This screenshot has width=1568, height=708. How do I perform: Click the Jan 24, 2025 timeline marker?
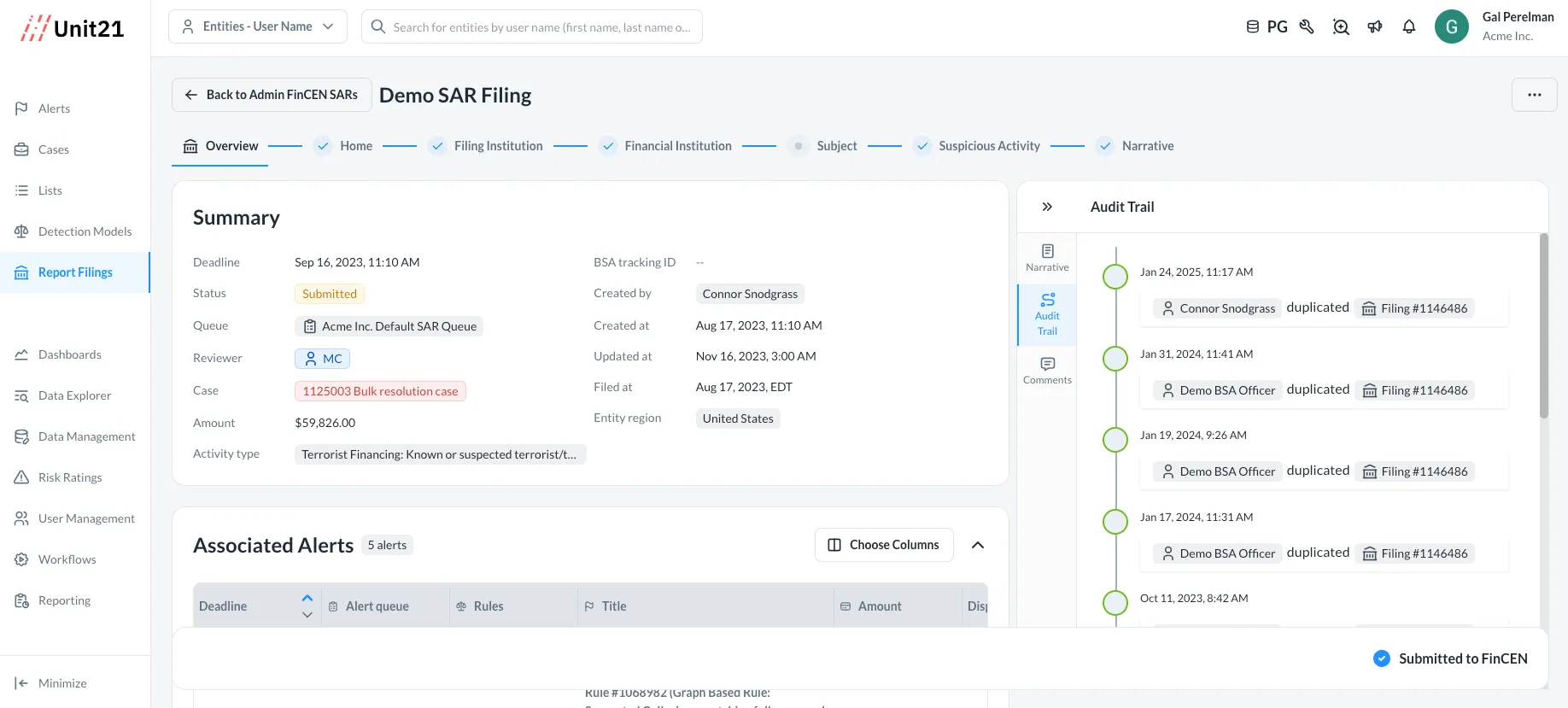tap(1115, 277)
